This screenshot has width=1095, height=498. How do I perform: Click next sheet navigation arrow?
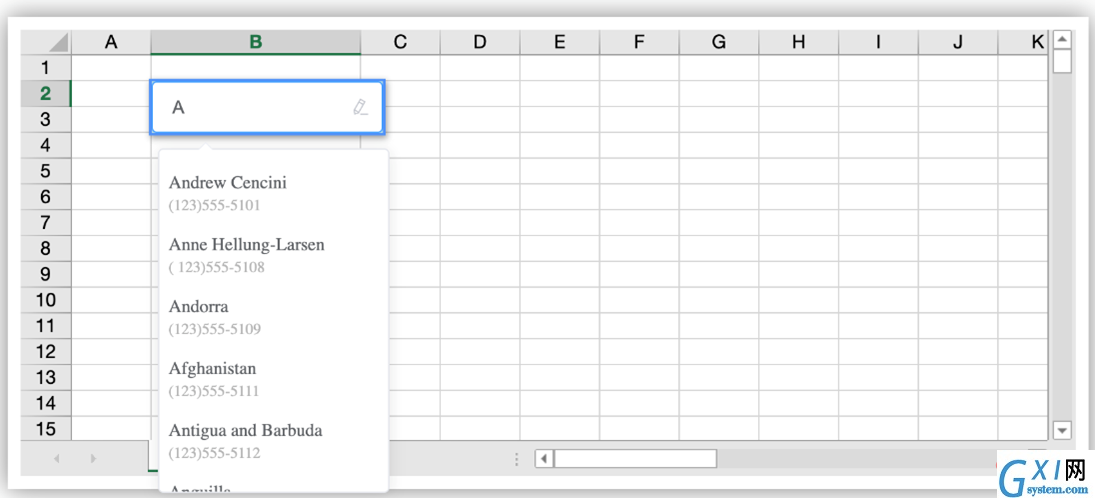click(93, 459)
